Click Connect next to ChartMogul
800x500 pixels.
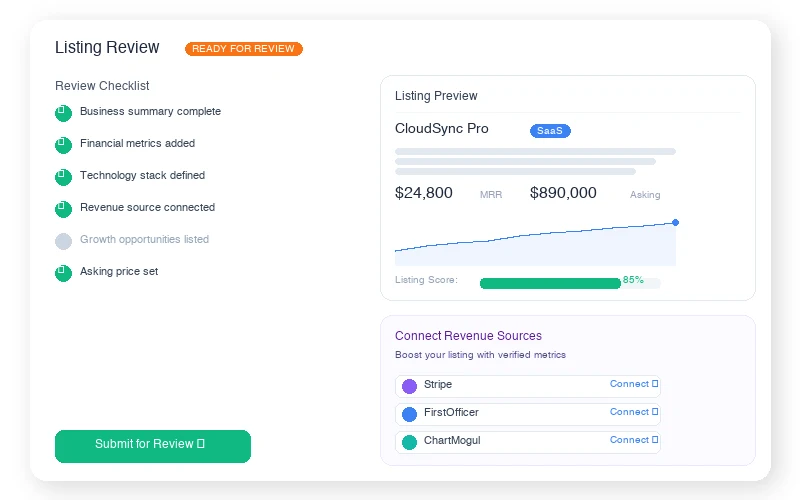click(634, 440)
